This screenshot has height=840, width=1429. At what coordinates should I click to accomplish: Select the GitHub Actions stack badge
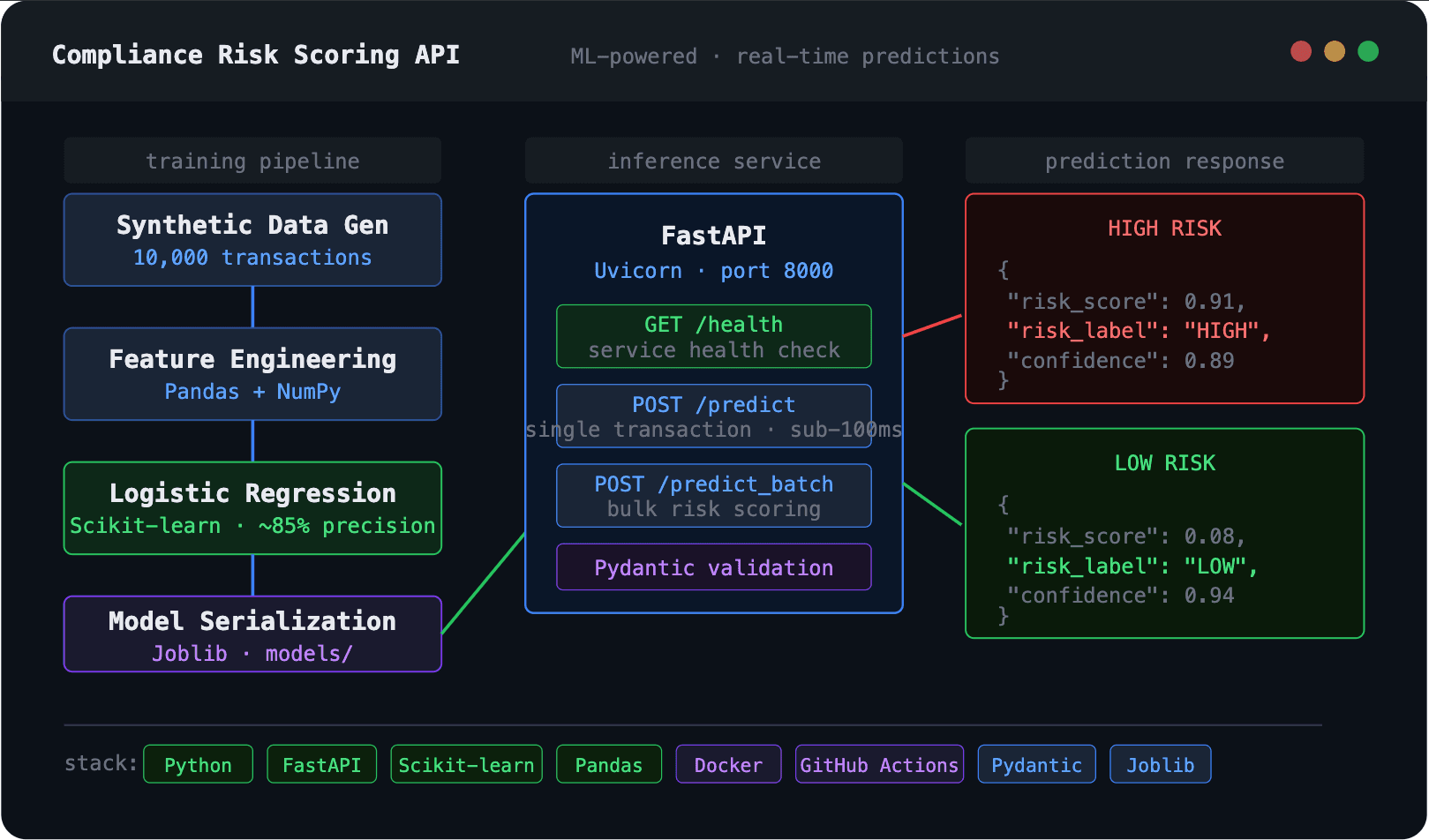coord(879,764)
